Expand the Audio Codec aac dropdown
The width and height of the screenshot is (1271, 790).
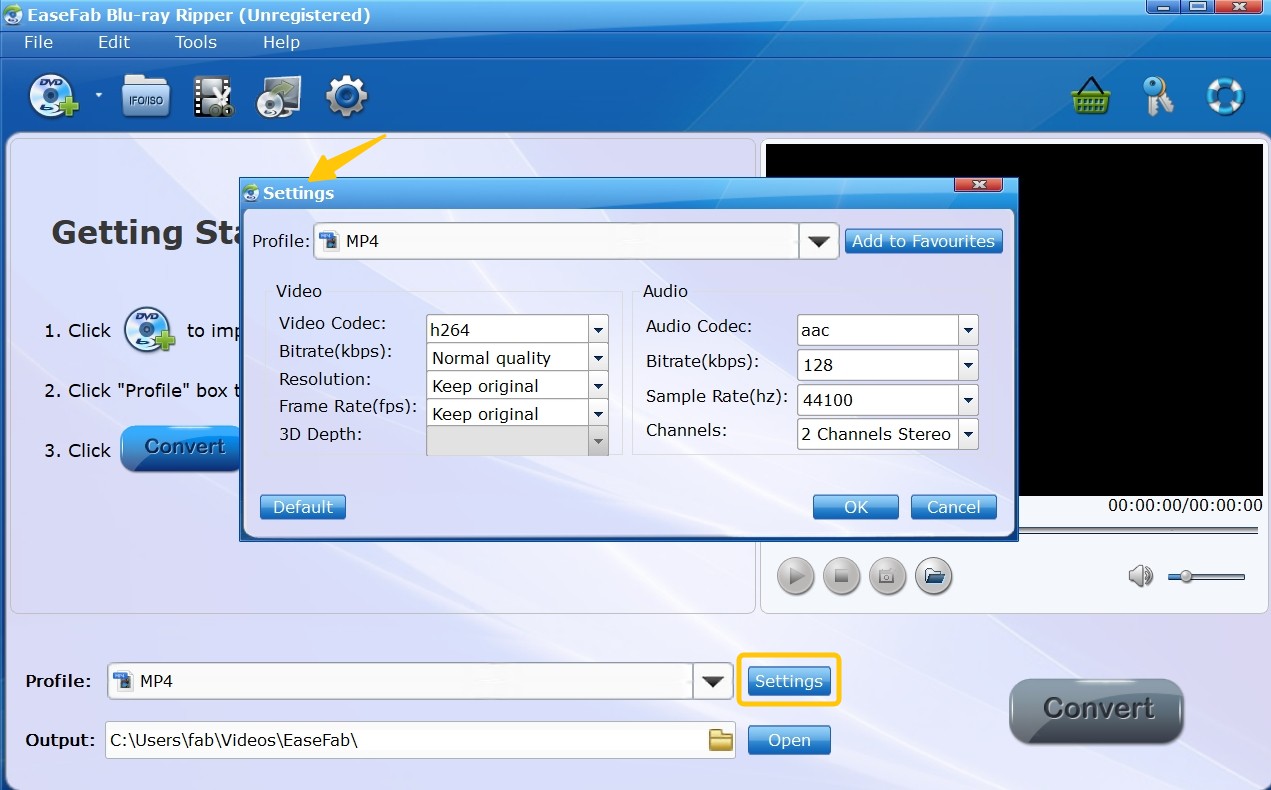tap(968, 330)
